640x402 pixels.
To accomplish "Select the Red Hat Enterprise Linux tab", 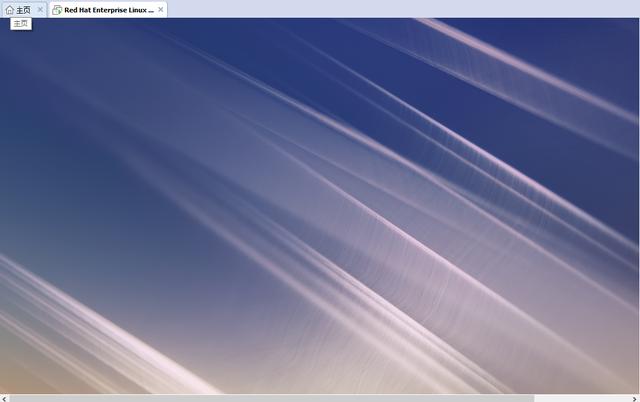I will tap(108, 10).
